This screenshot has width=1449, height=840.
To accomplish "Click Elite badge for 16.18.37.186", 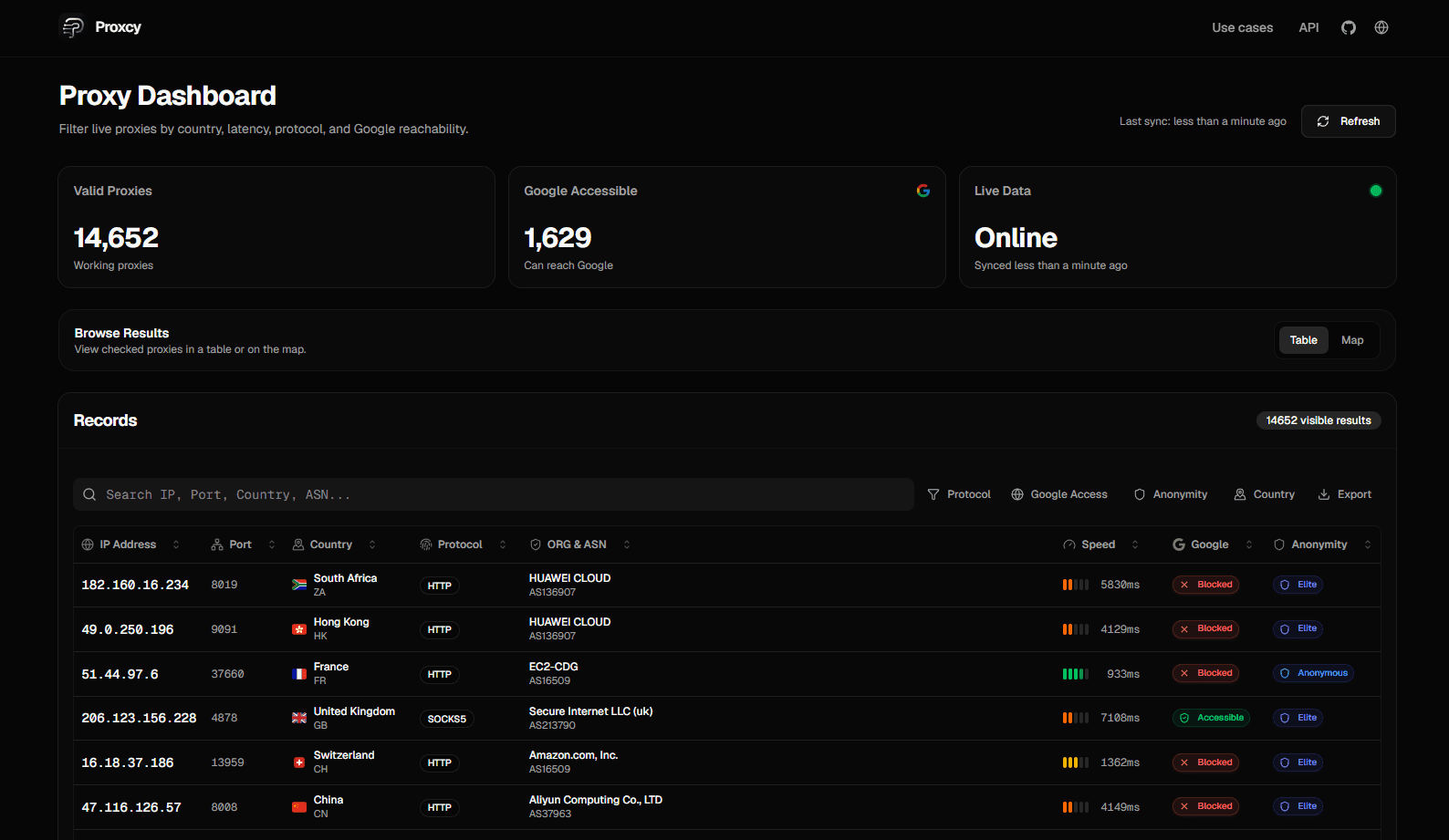I will pos(1298,762).
